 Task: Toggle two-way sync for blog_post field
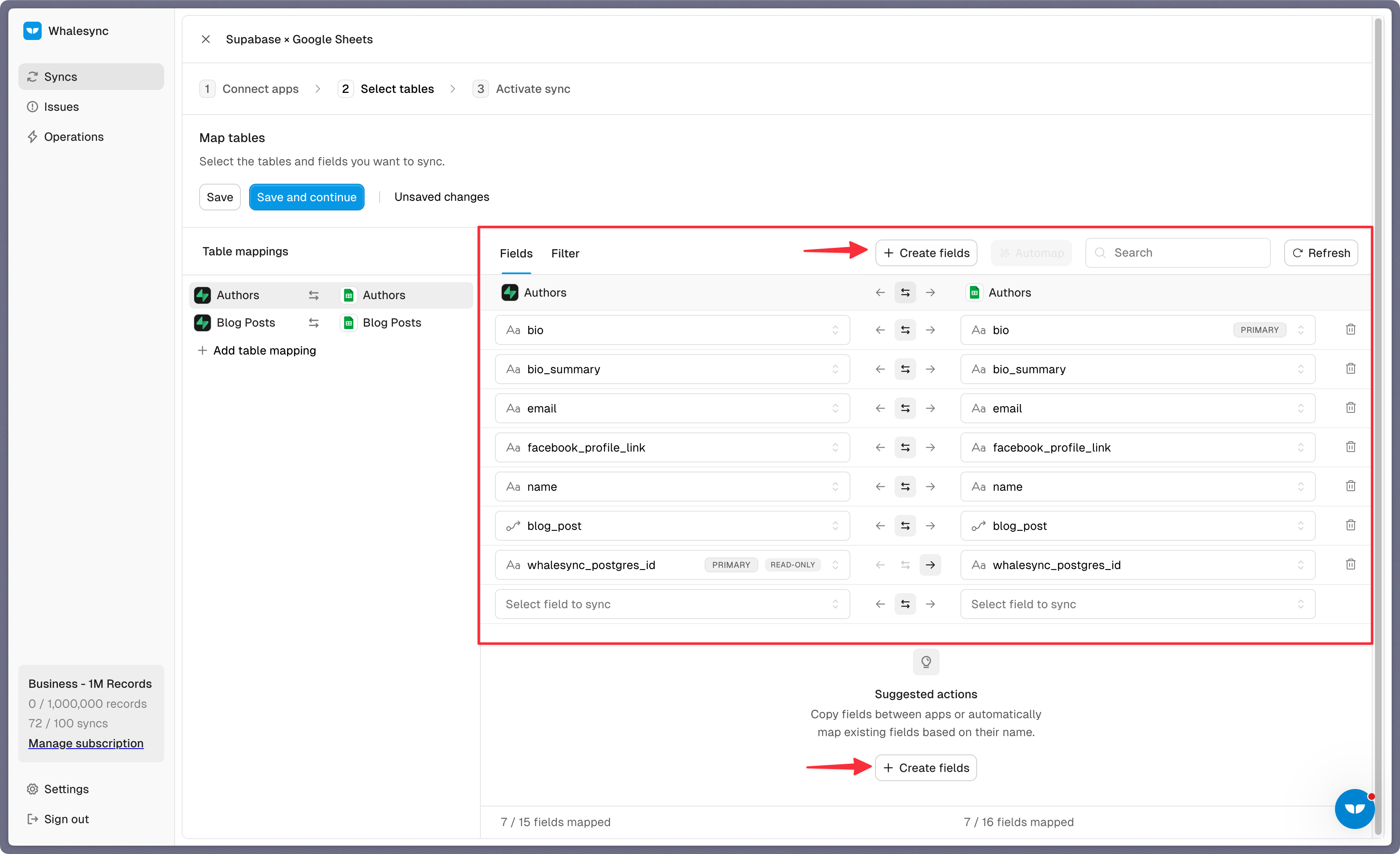(905, 526)
